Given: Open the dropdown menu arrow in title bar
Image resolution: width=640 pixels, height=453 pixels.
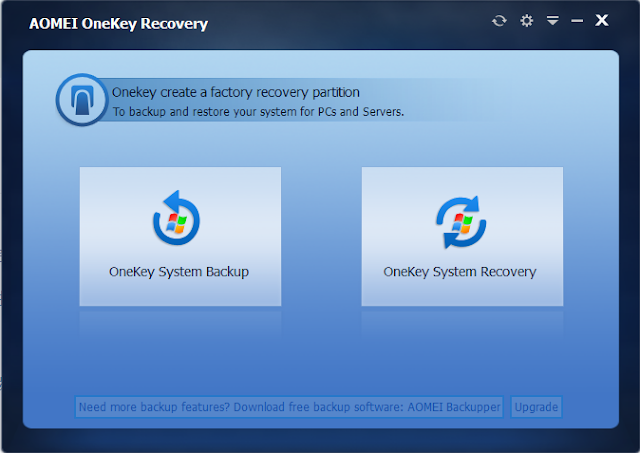Looking at the screenshot, I should coord(553,20).
